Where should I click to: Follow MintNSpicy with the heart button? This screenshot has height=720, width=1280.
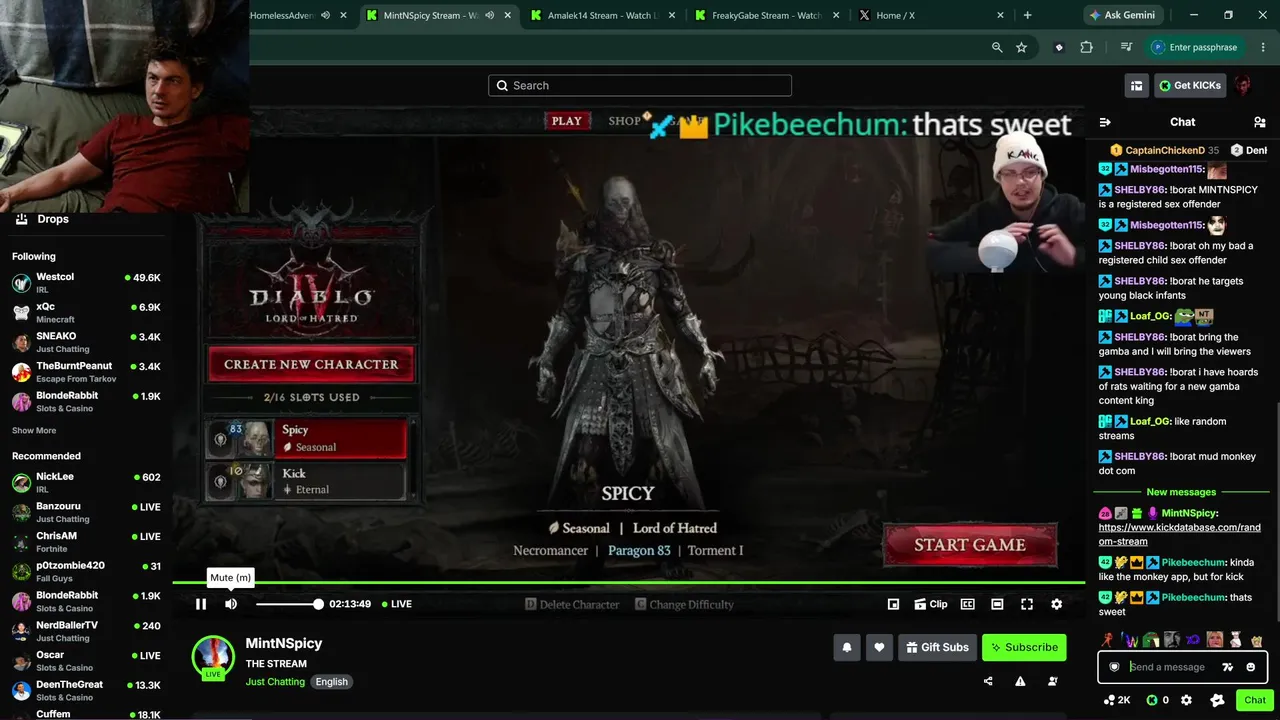pyautogui.click(x=879, y=647)
